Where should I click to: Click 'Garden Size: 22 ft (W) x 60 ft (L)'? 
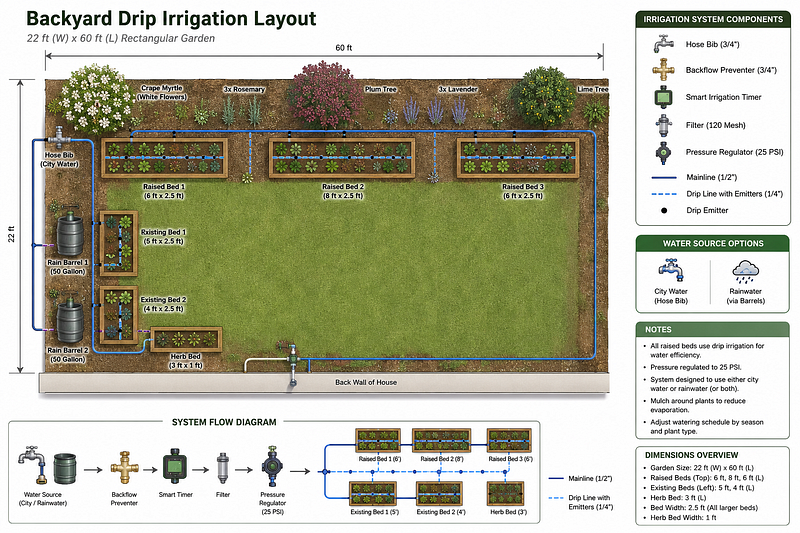(x=702, y=468)
